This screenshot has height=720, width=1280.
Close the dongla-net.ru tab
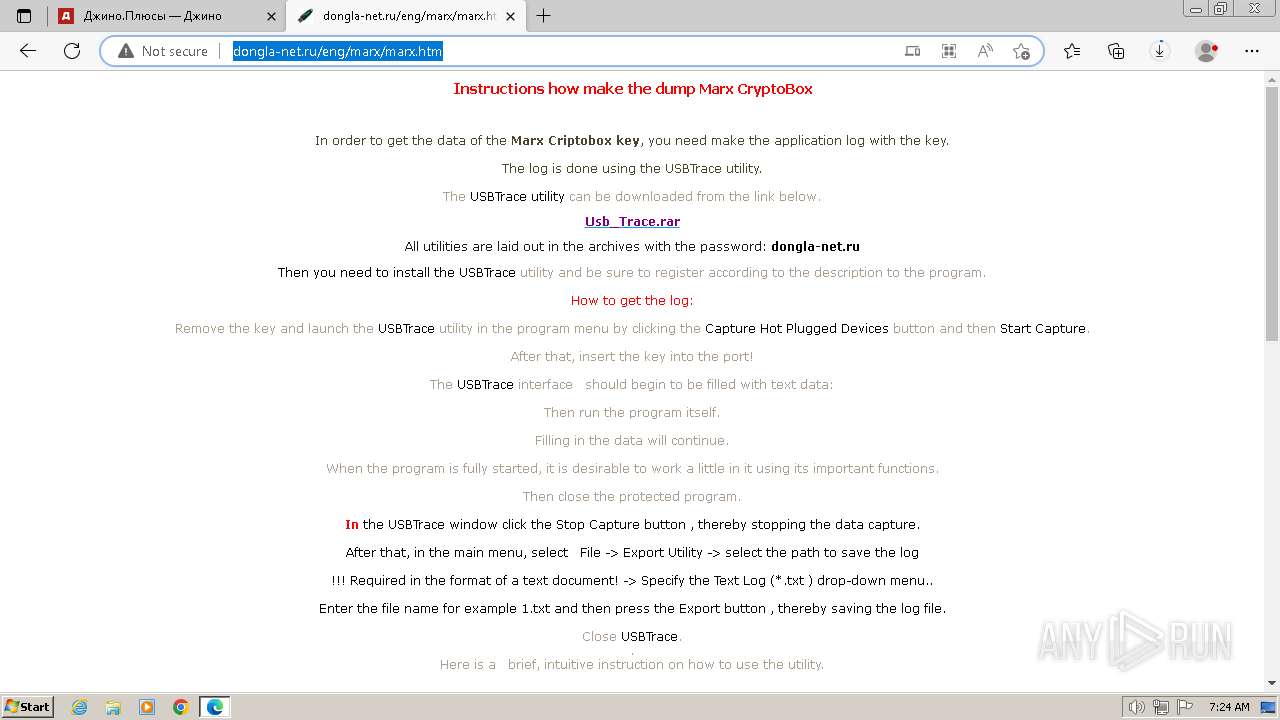(511, 16)
